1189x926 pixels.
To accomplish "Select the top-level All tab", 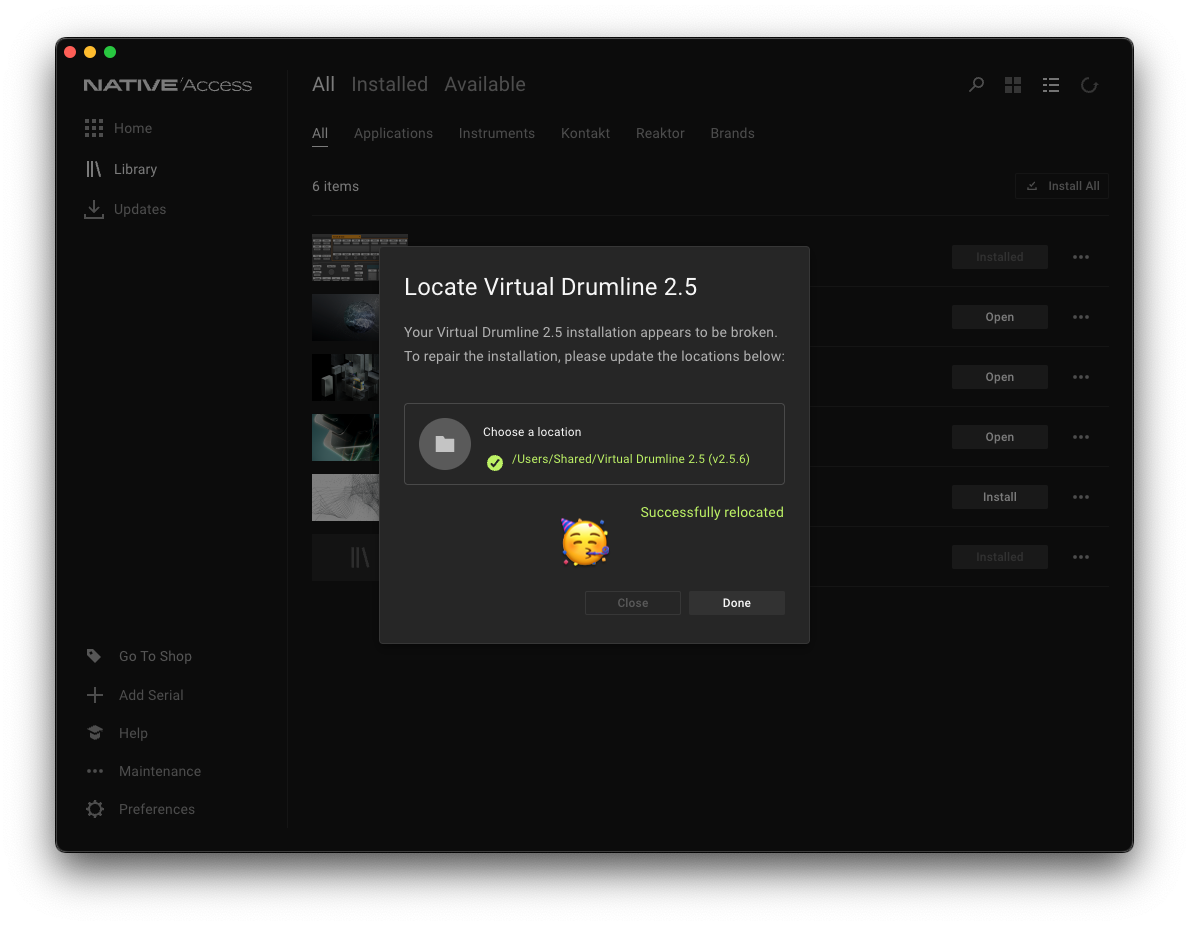I will [323, 84].
